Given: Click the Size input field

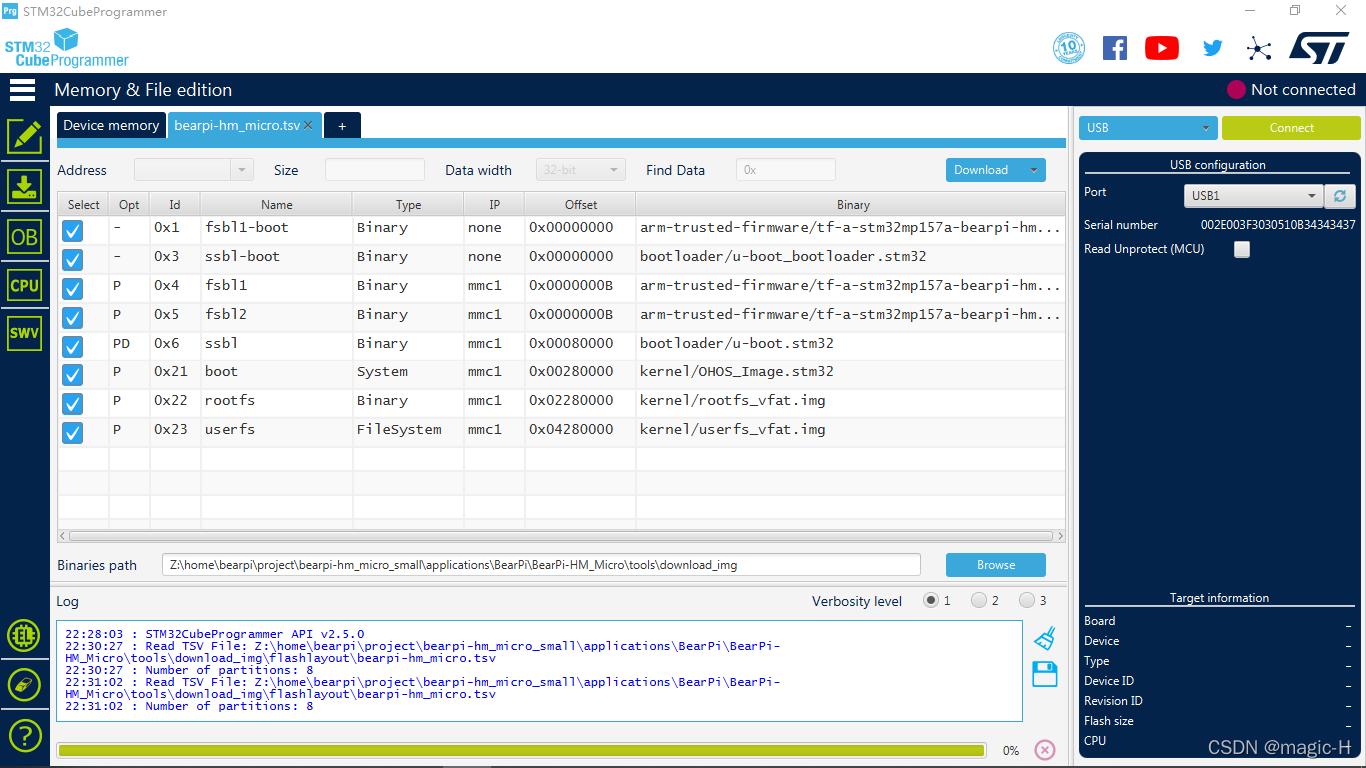Looking at the screenshot, I should (375, 170).
